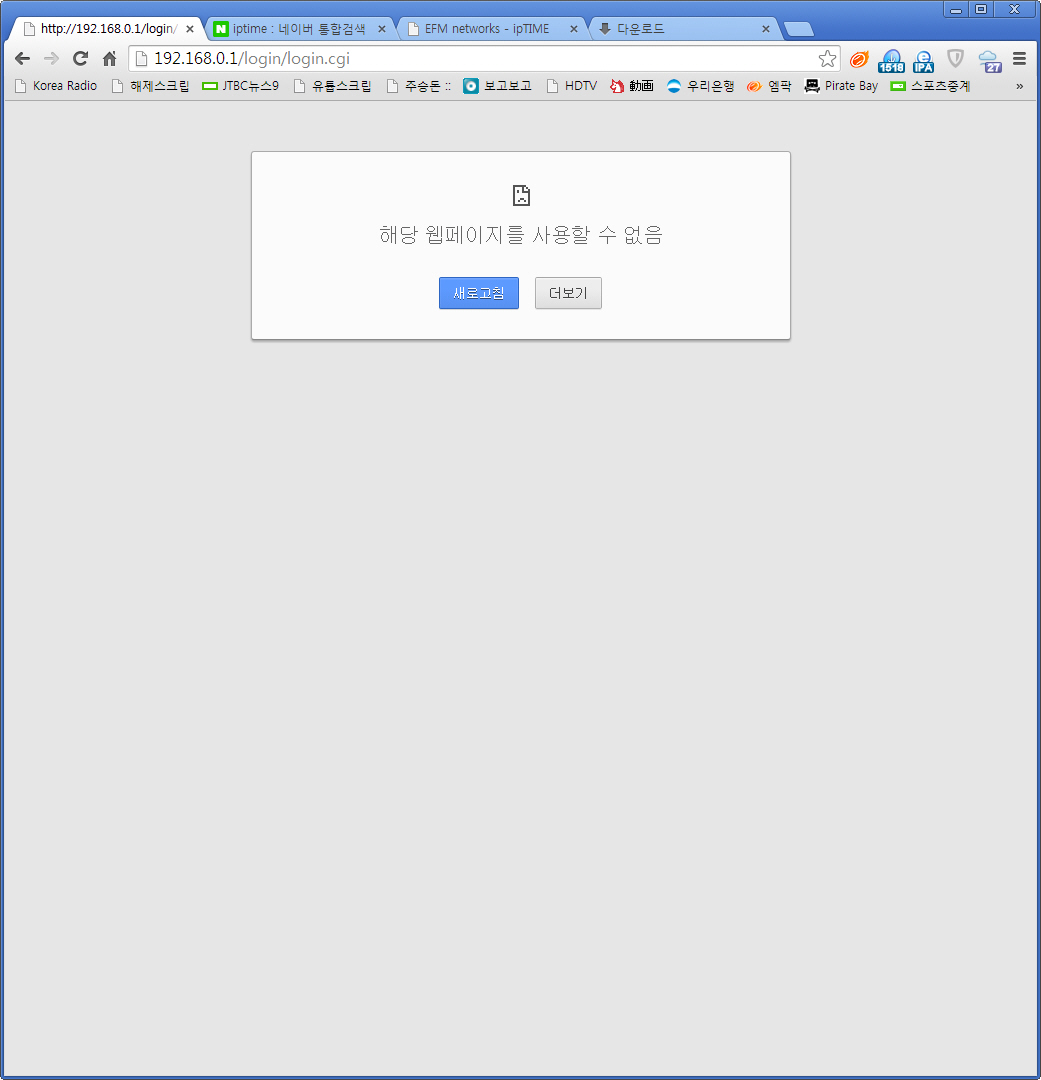Open the gray shield extension icon
The height and width of the screenshot is (1080, 1041).
coord(955,59)
